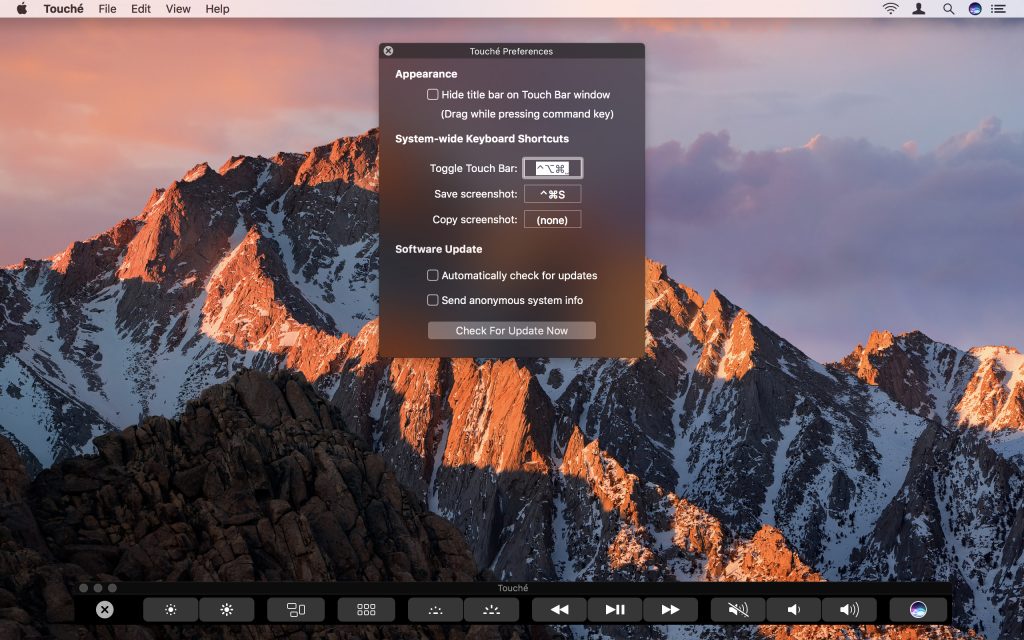The height and width of the screenshot is (640, 1024).
Task: Tap the brightness down Touch Bar key
Action: pos(170,609)
